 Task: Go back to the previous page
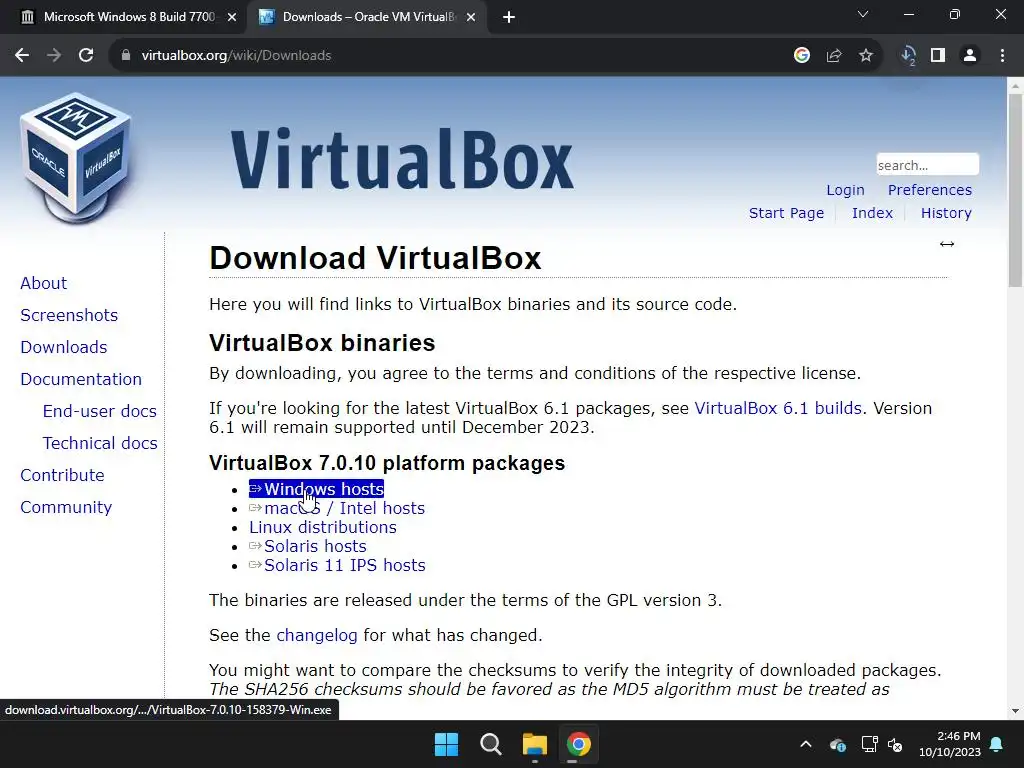(x=22, y=56)
